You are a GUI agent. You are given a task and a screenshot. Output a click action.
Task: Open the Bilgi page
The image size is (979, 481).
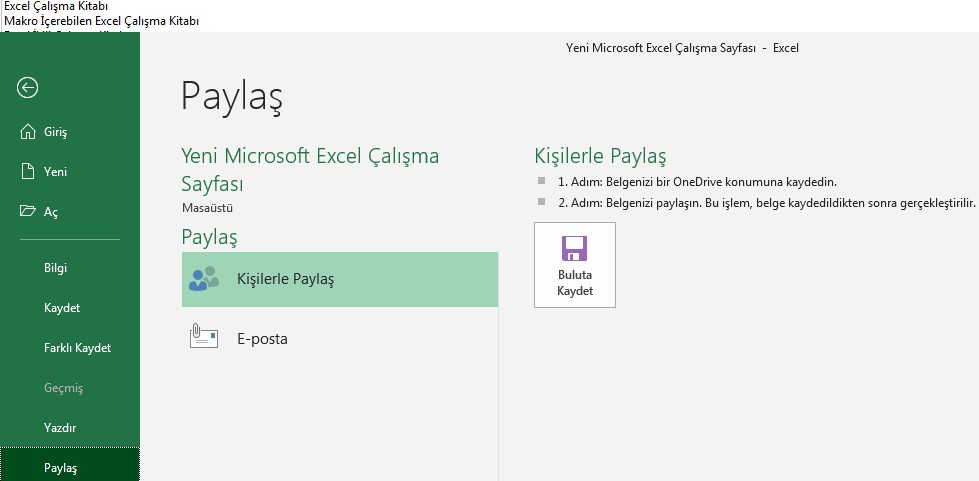click(70, 268)
